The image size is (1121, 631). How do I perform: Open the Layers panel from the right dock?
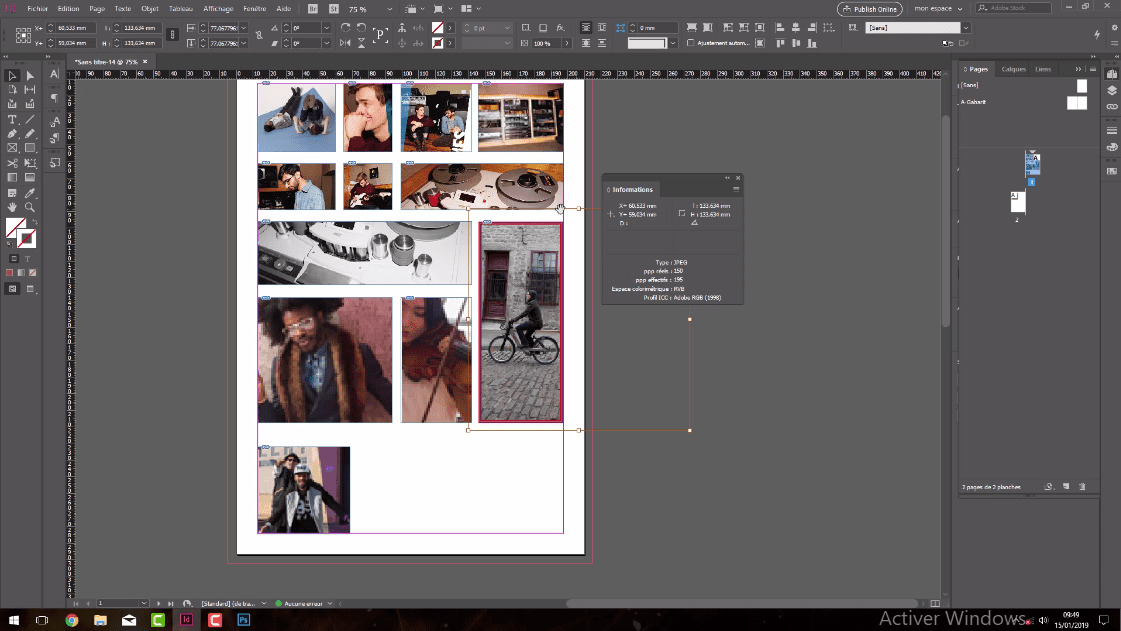click(x=1112, y=88)
